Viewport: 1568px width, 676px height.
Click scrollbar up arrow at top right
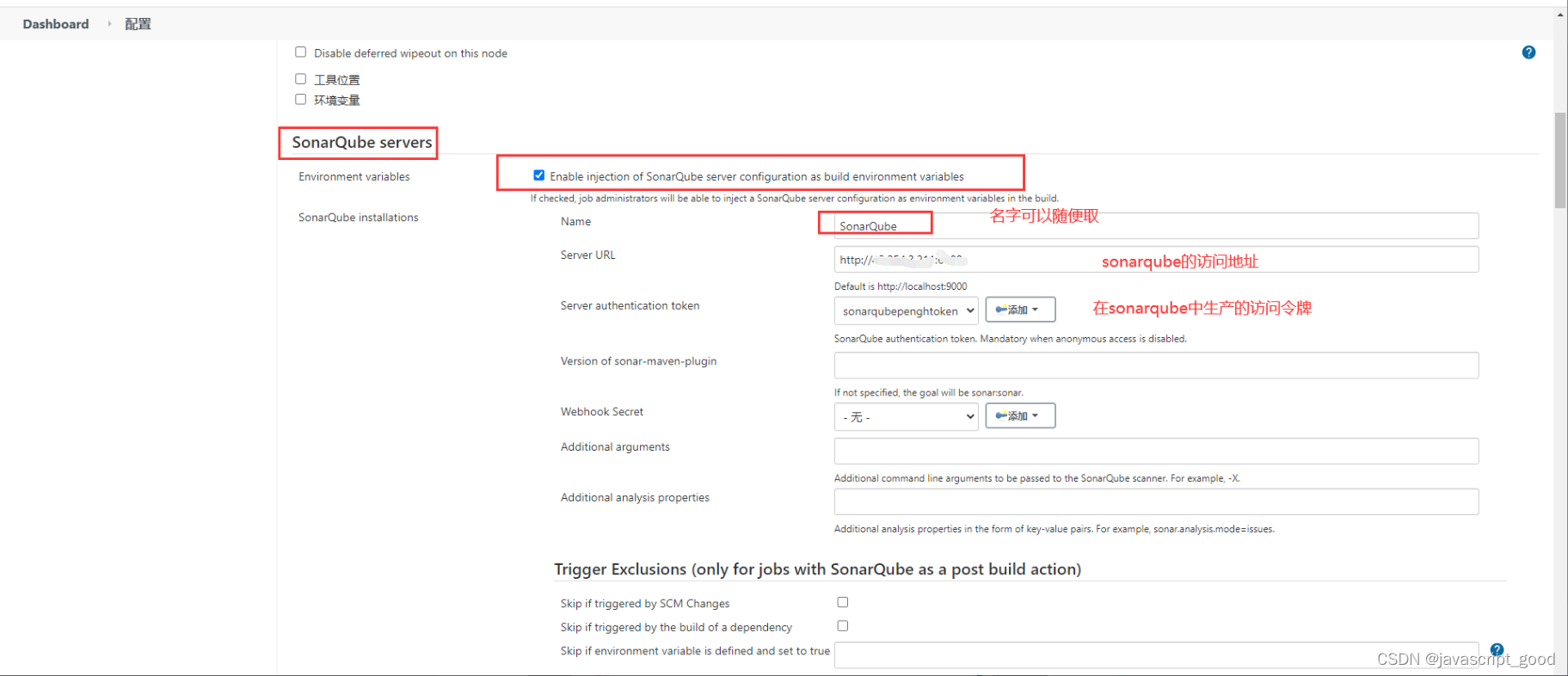(1560, 15)
